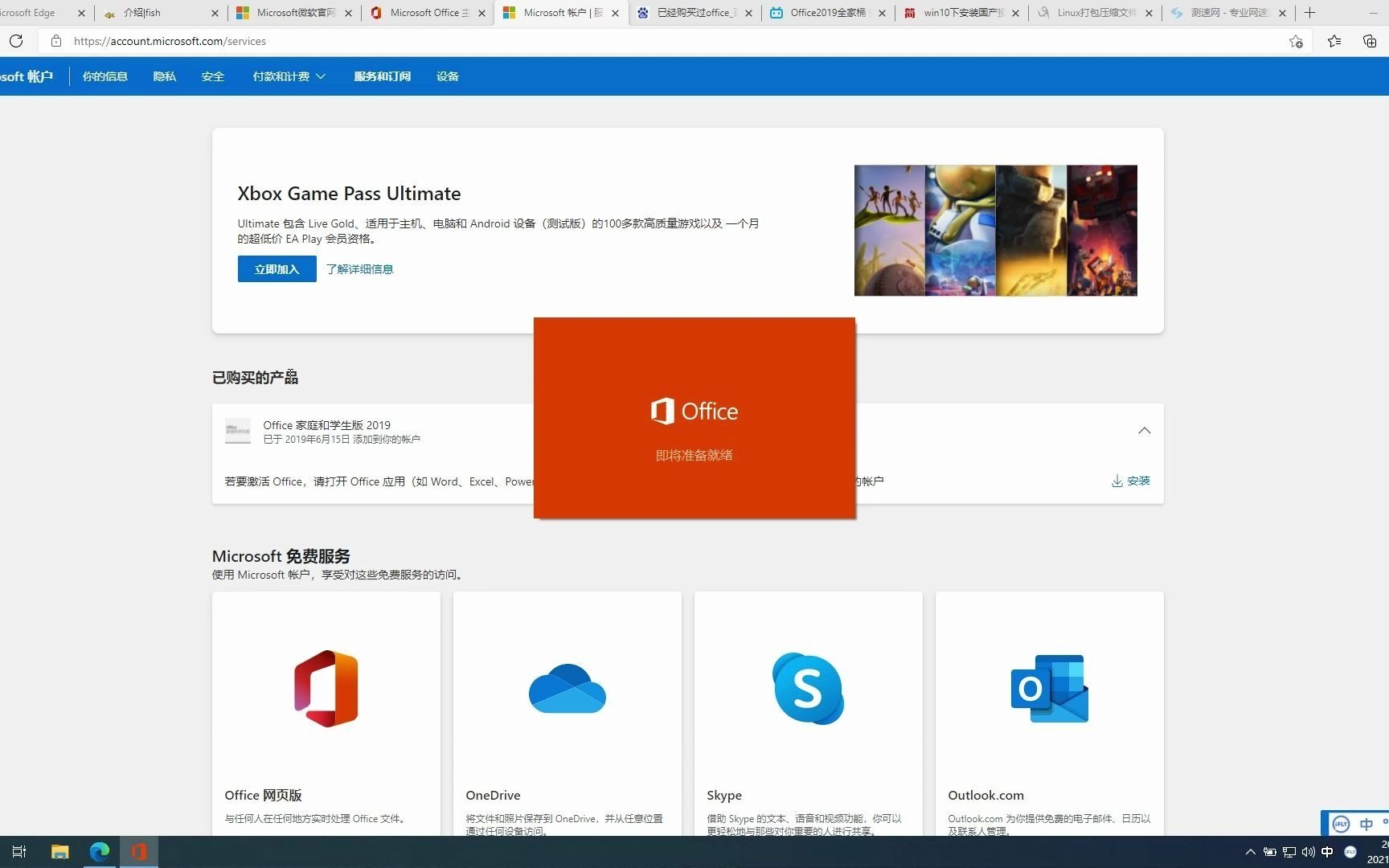Click the '立即加入' Xbox Game Pass button
The height and width of the screenshot is (868, 1389).
pyautogui.click(x=277, y=269)
